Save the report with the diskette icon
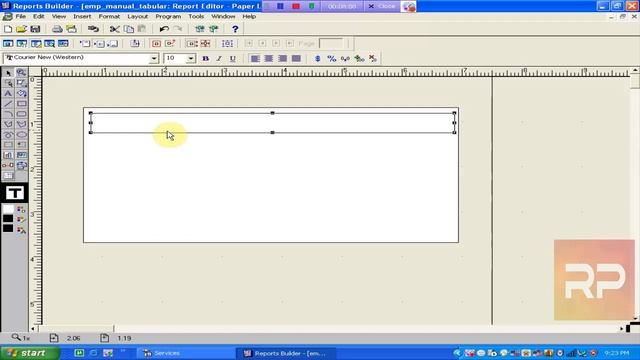The image size is (640, 360). [35, 29]
